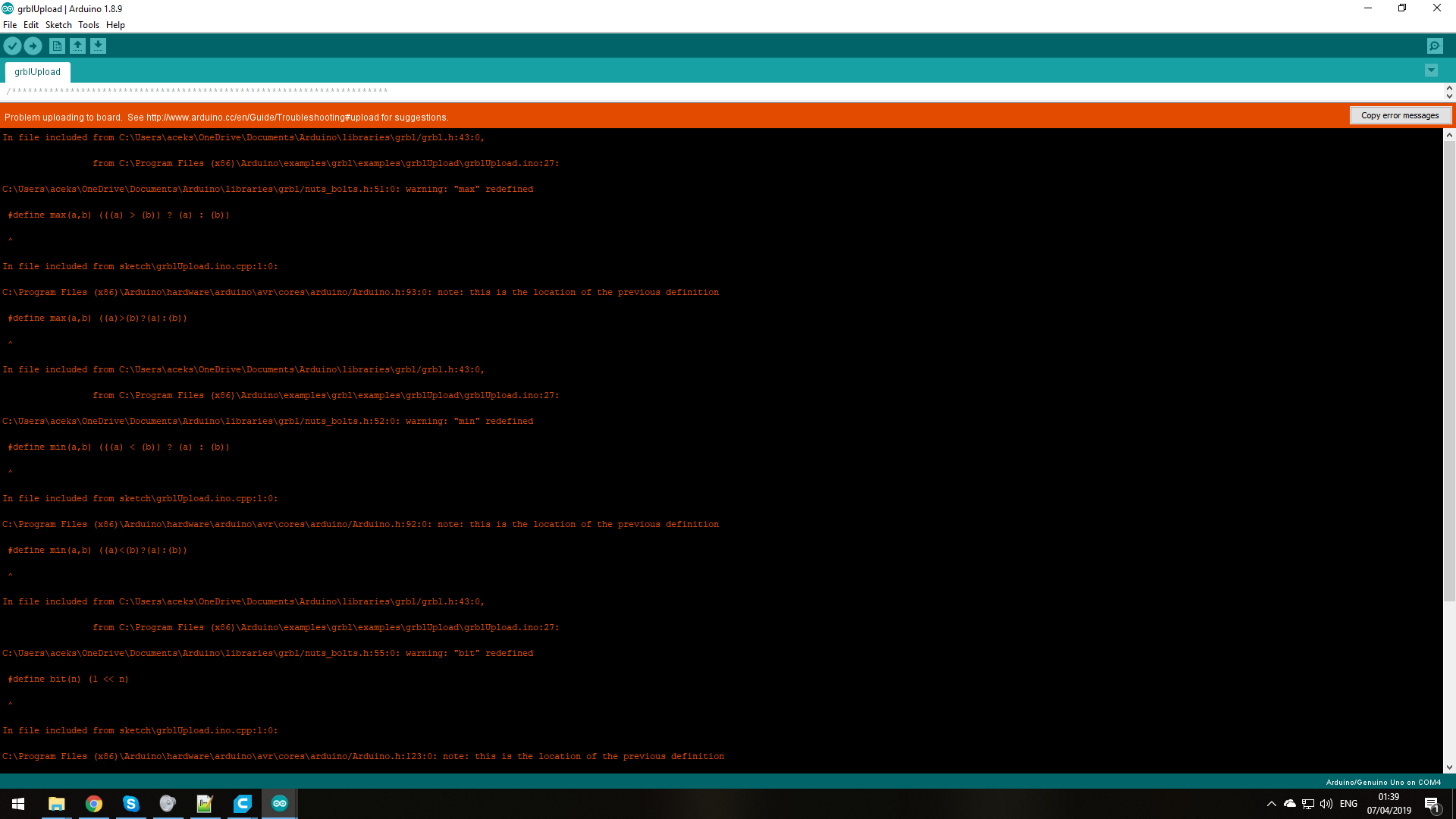Create a new sketch via the New icon

57,45
